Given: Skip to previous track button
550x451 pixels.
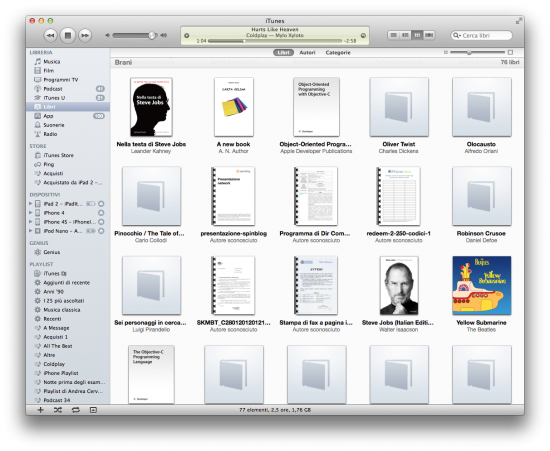Looking at the screenshot, I should [50, 35].
